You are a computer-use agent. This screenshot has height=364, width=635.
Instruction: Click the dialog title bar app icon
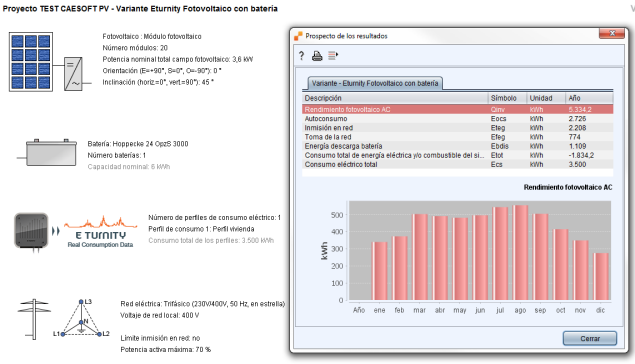click(x=298, y=36)
